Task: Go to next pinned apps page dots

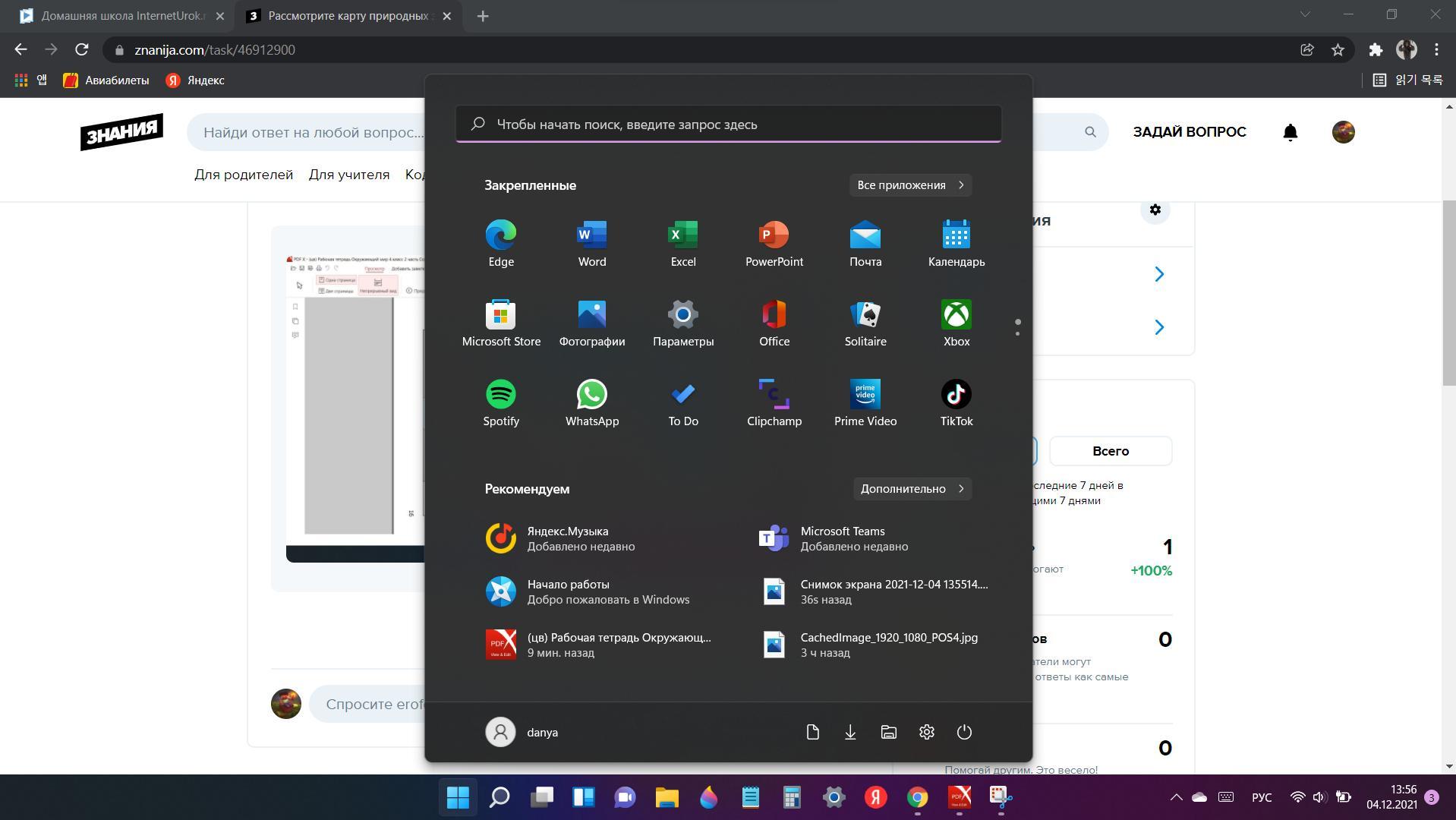Action: (1017, 327)
